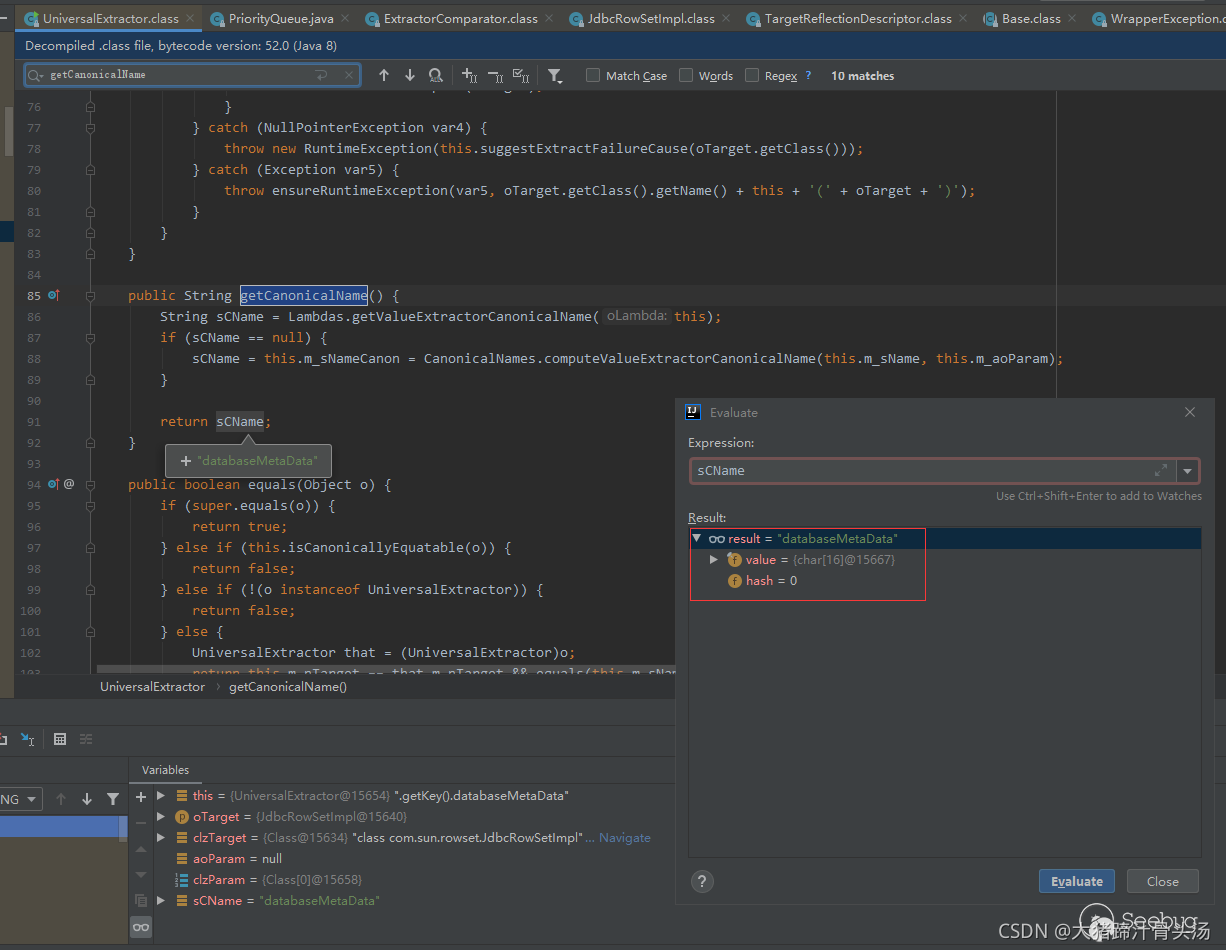Expand the 'value' char array node
The width and height of the screenshot is (1226, 950).
[713, 560]
